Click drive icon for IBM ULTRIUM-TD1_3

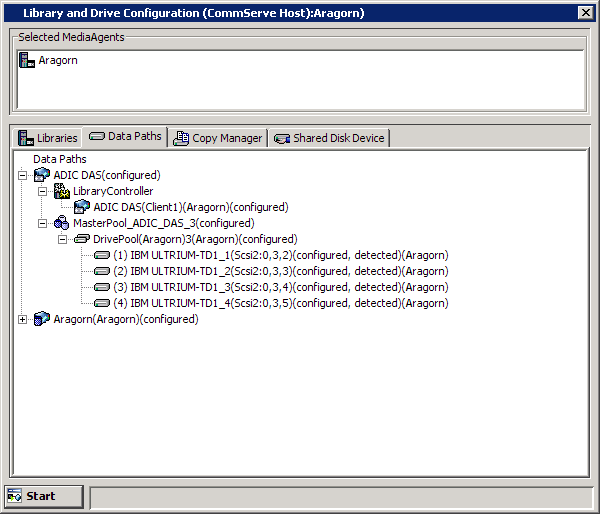(x=102, y=287)
